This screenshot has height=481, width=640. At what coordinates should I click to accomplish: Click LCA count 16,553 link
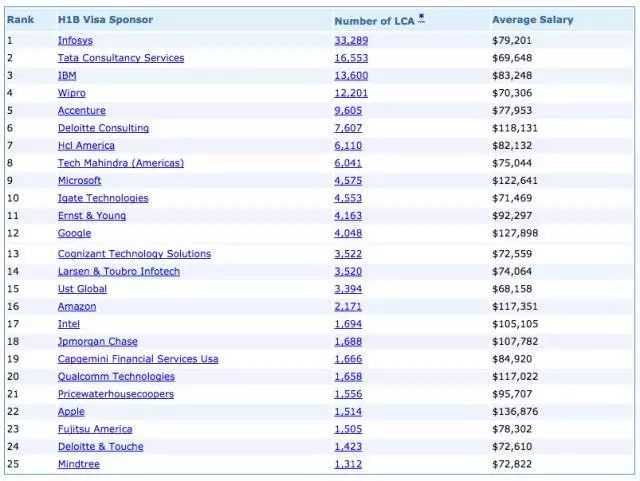tap(351, 58)
